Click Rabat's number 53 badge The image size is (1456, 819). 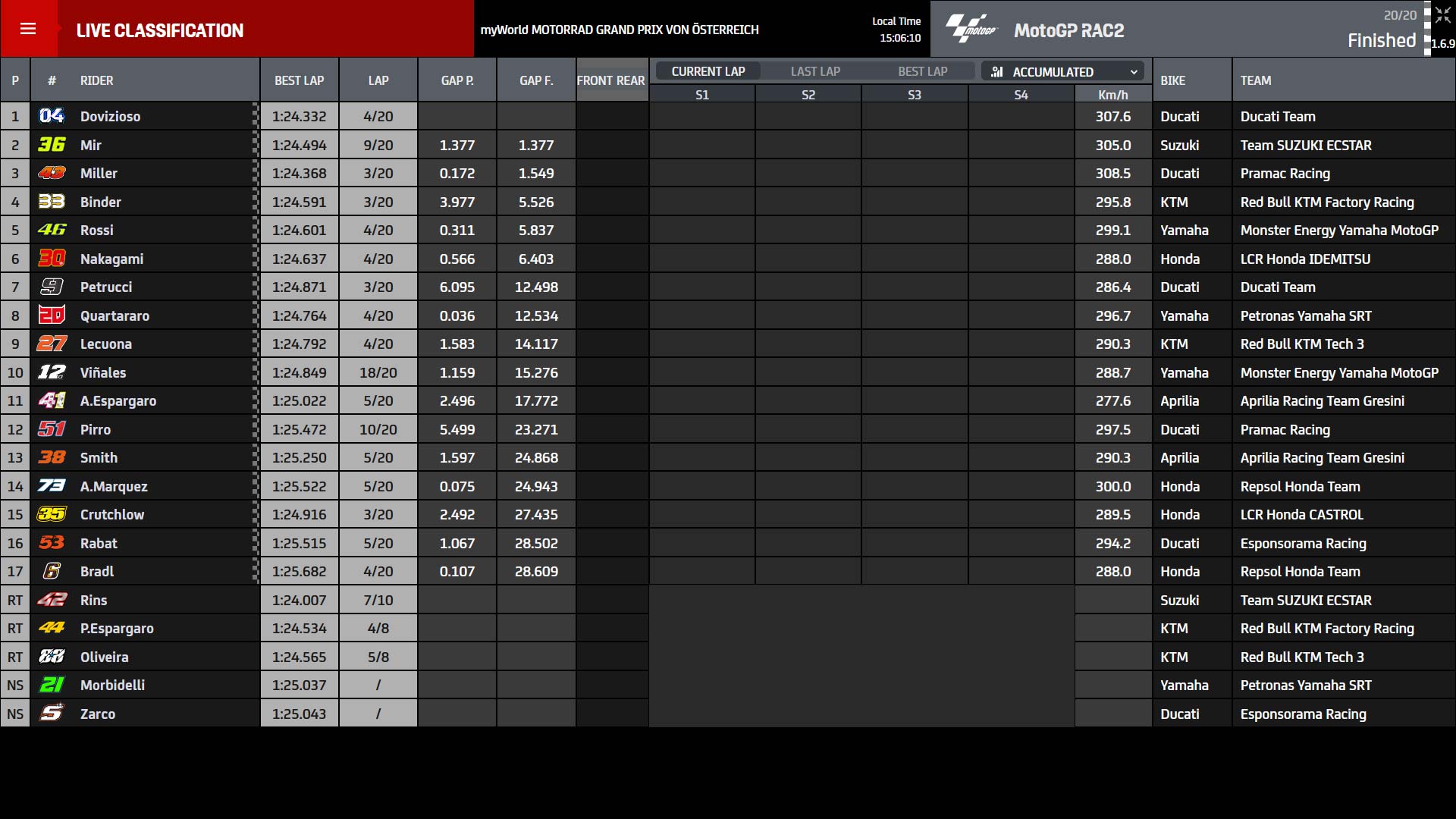pyautogui.click(x=52, y=543)
